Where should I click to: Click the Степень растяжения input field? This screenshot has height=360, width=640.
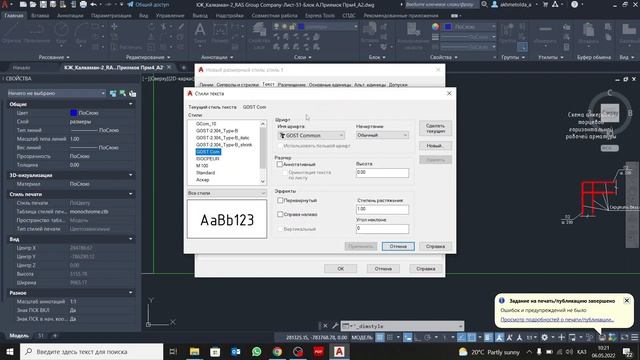pos(382,209)
